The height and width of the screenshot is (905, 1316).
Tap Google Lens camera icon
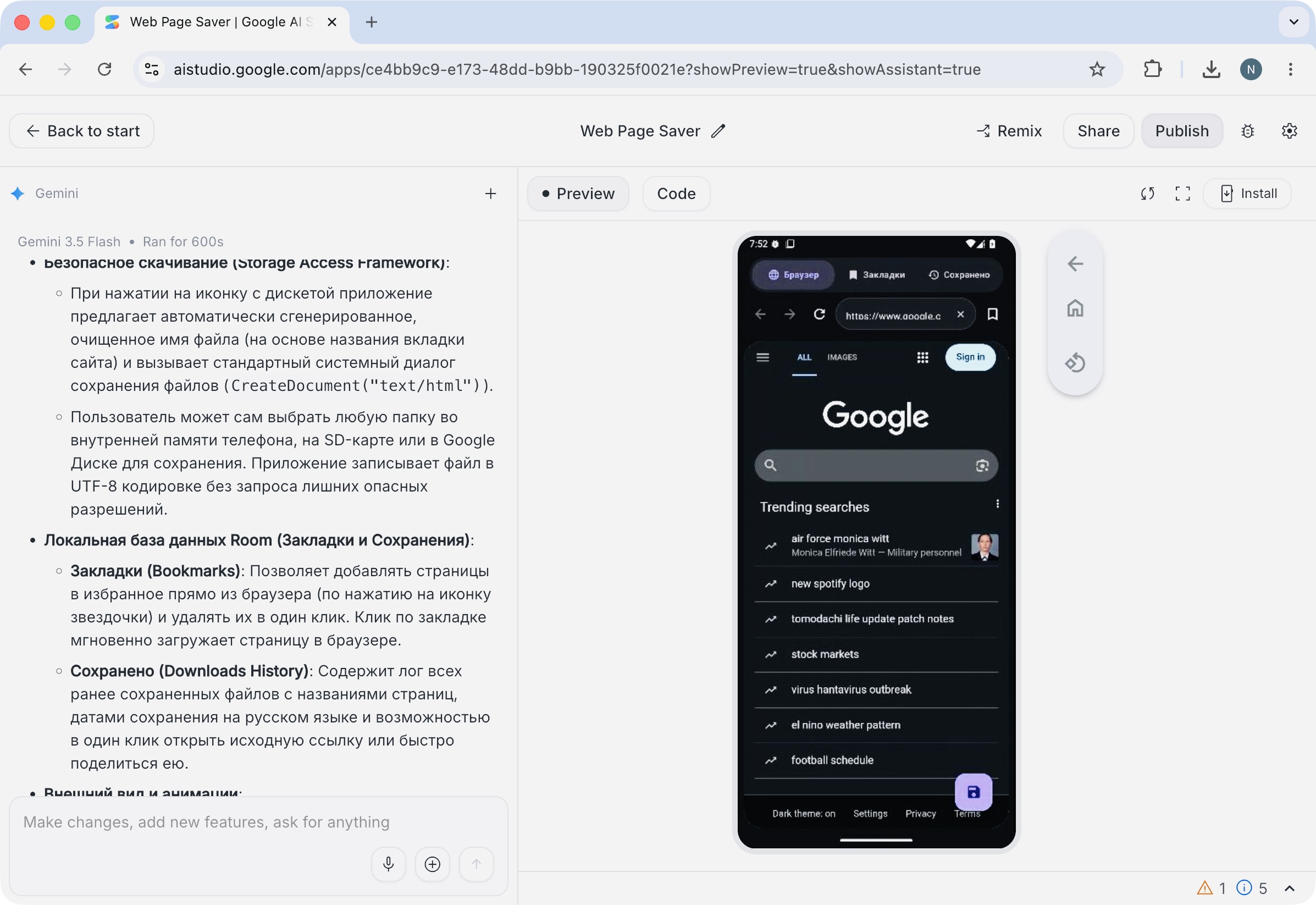982,466
